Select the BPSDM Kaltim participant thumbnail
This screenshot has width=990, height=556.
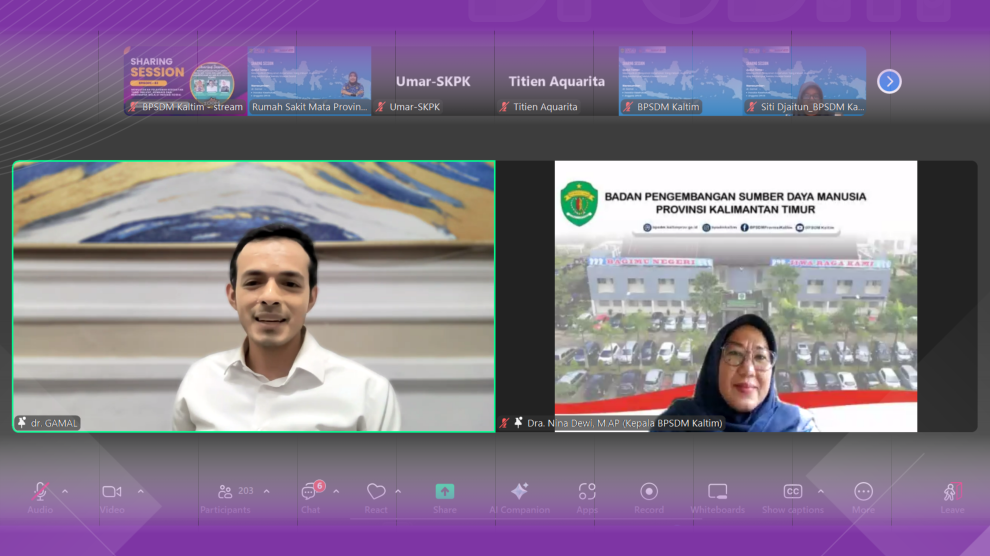pyautogui.click(x=681, y=81)
